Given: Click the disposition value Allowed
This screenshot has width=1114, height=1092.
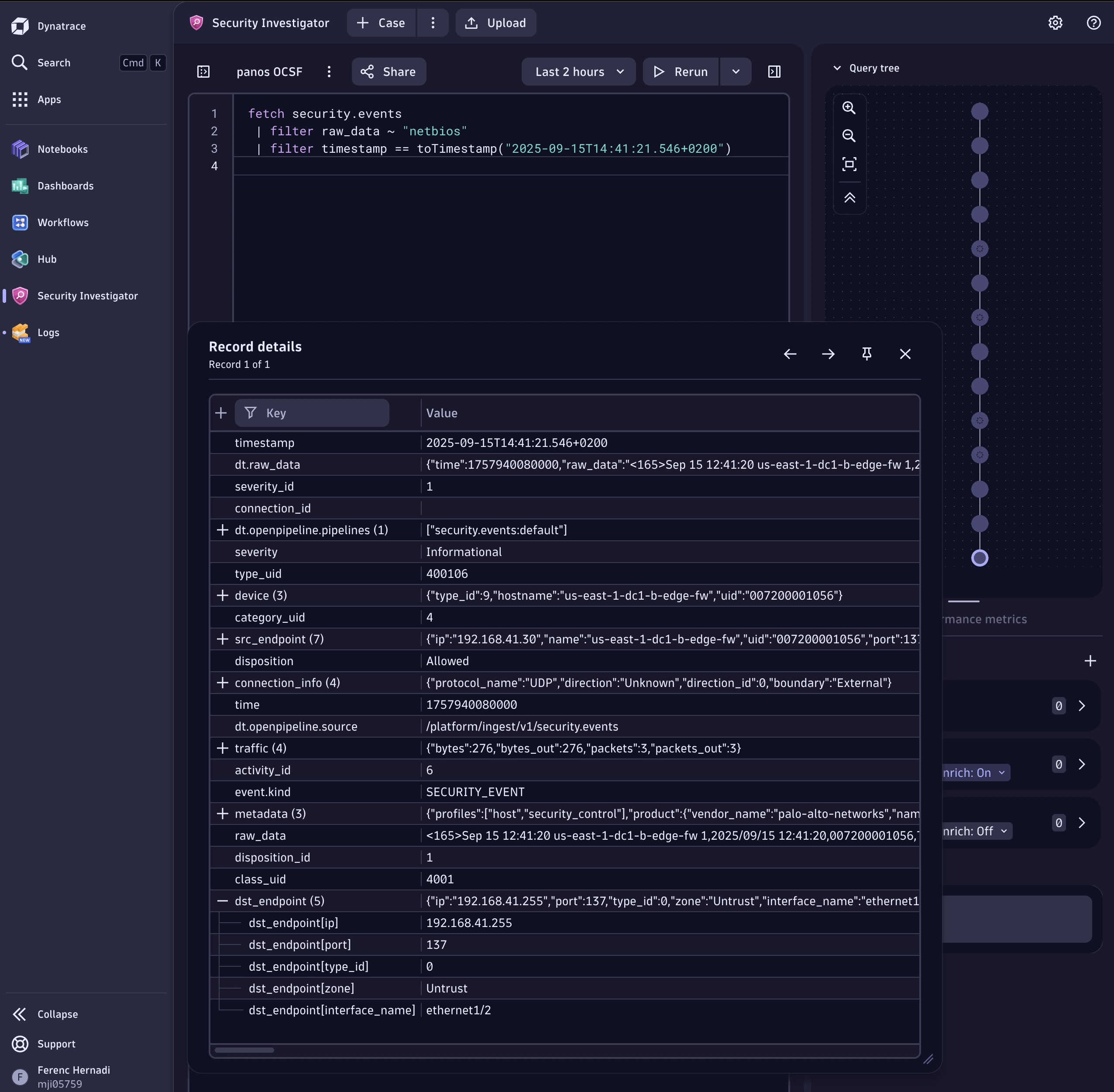Looking at the screenshot, I should [447, 661].
